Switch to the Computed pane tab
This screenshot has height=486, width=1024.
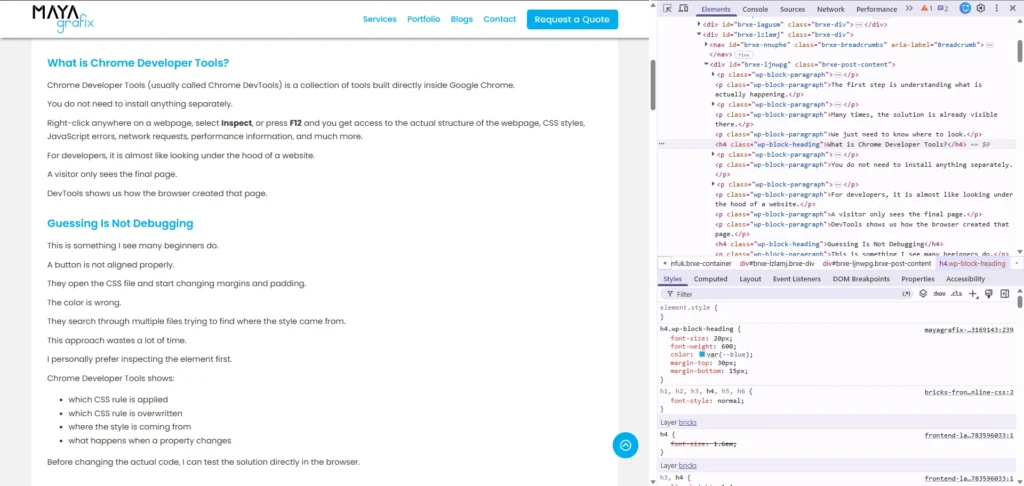[711, 279]
